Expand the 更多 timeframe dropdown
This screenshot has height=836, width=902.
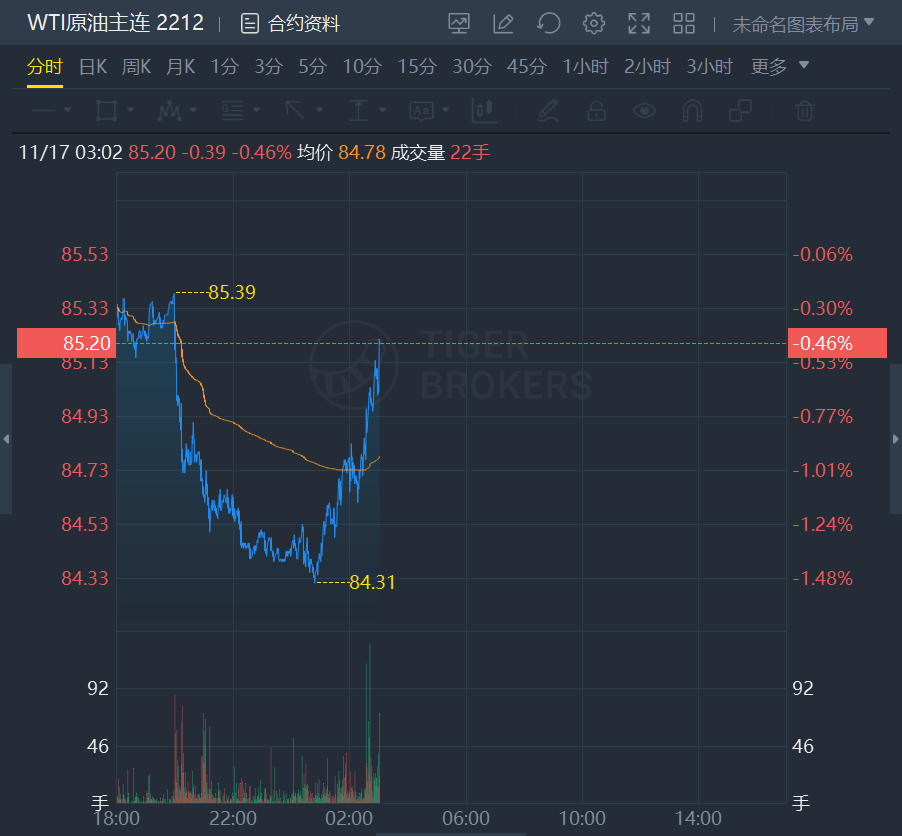(780, 67)
